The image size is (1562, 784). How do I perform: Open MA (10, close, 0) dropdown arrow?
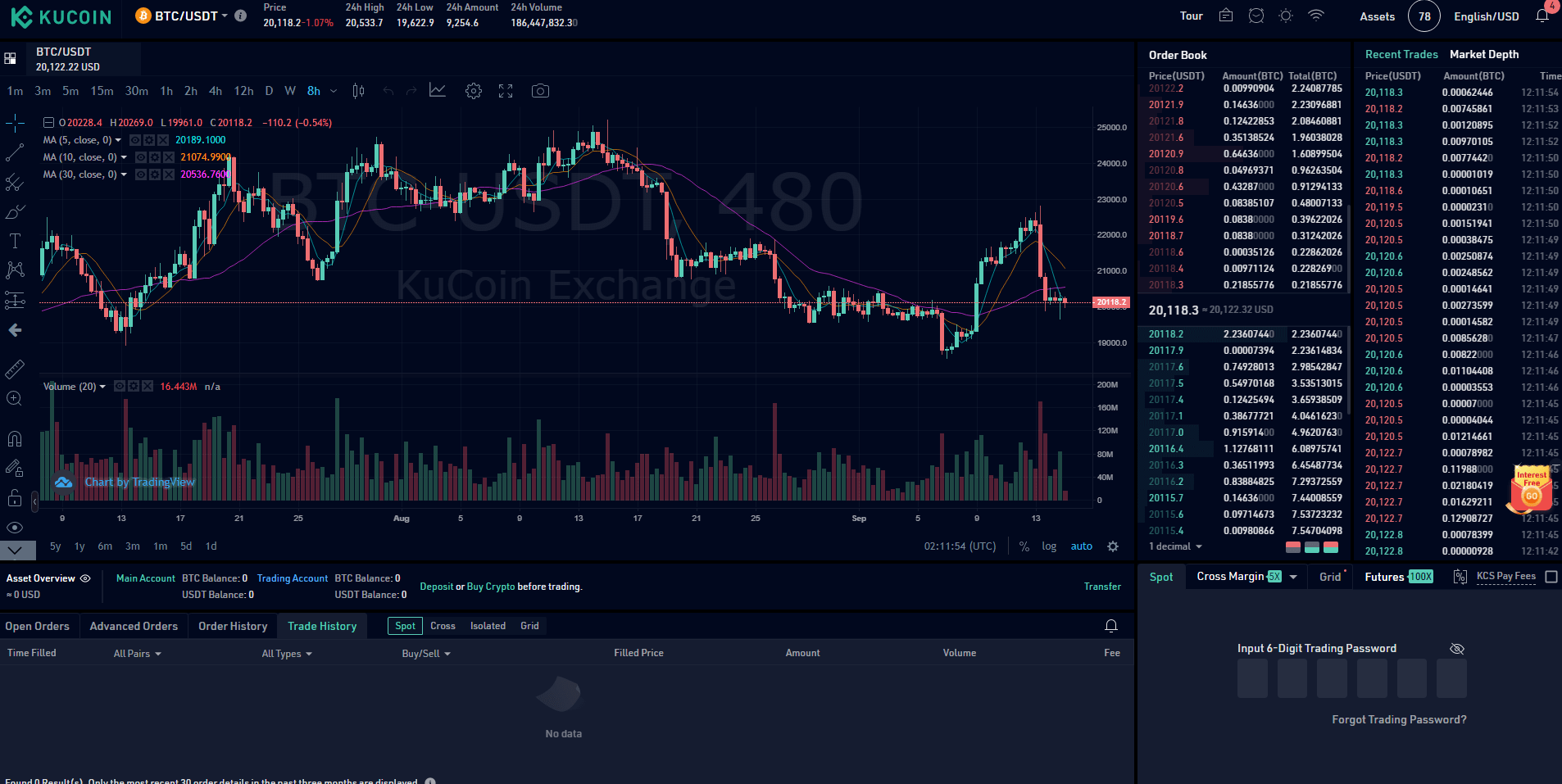coord(124,157)
